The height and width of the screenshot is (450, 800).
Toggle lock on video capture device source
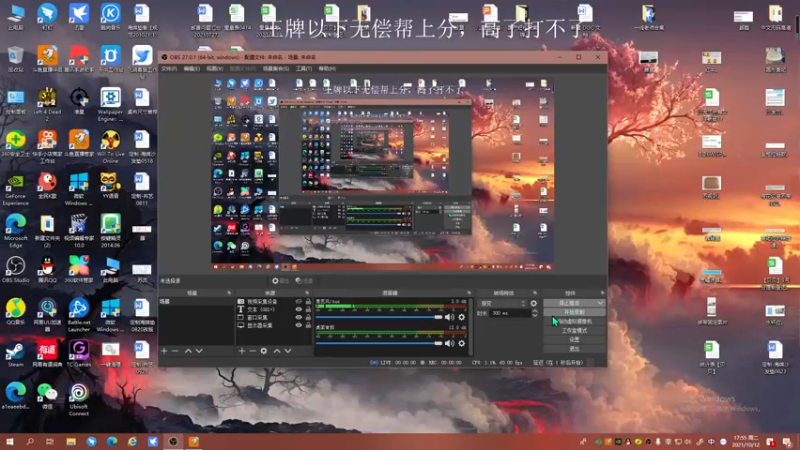(x=308, y=302)
